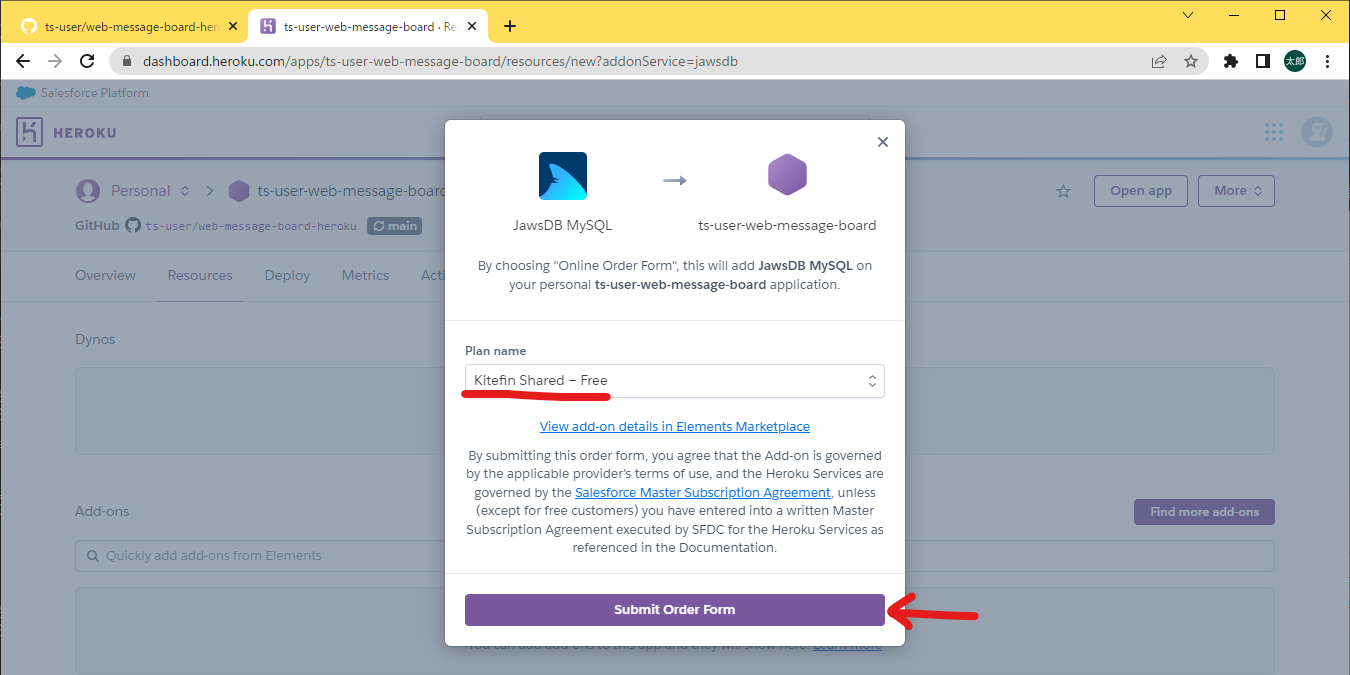1350x675 pixels.
Task: Click the app hexagon icon in breadcrumb
Action: coord(239,191)
